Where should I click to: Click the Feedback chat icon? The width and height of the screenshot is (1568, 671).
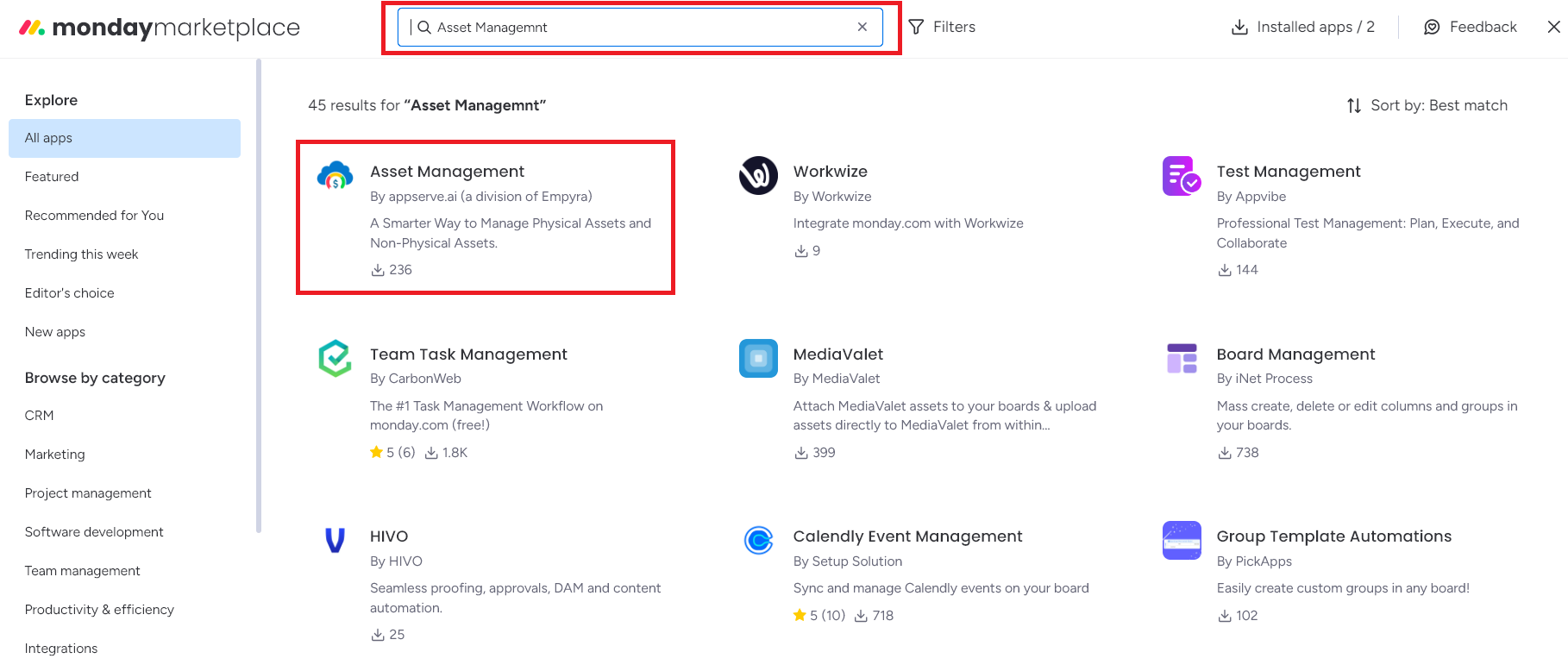pyautogui.click(x=1432, y=28)
